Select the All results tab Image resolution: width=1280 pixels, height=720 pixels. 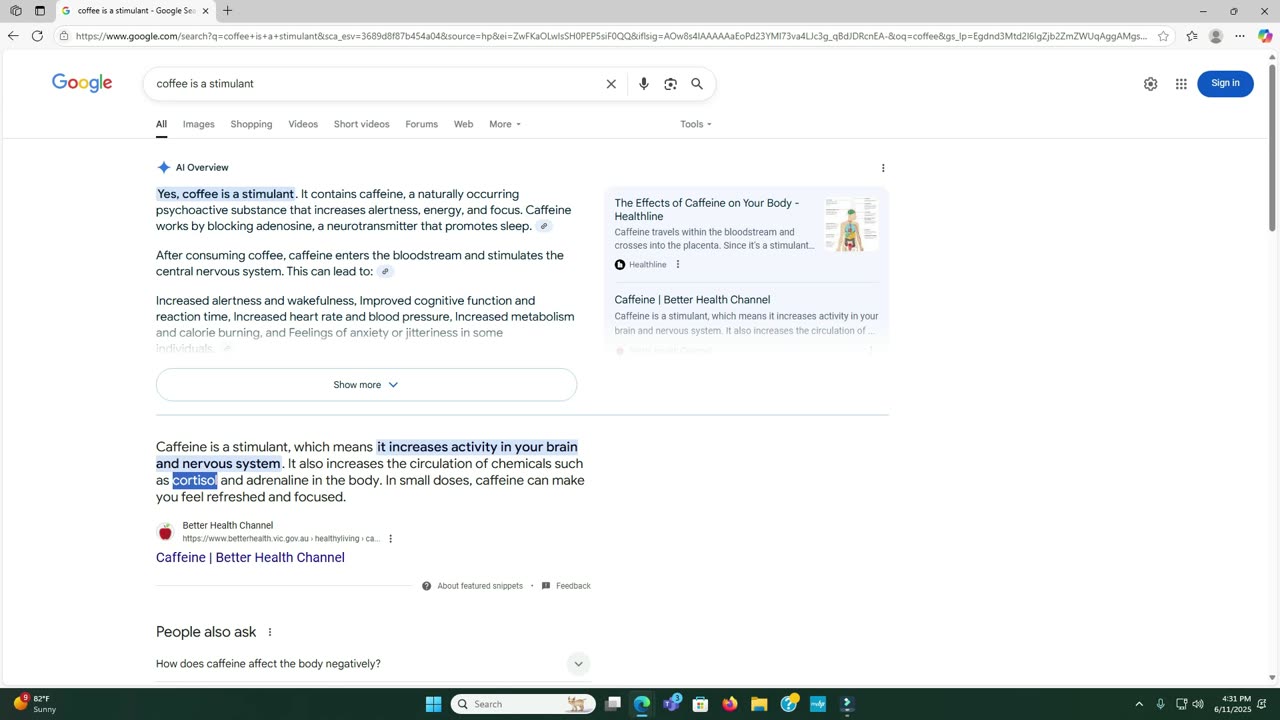161,124
